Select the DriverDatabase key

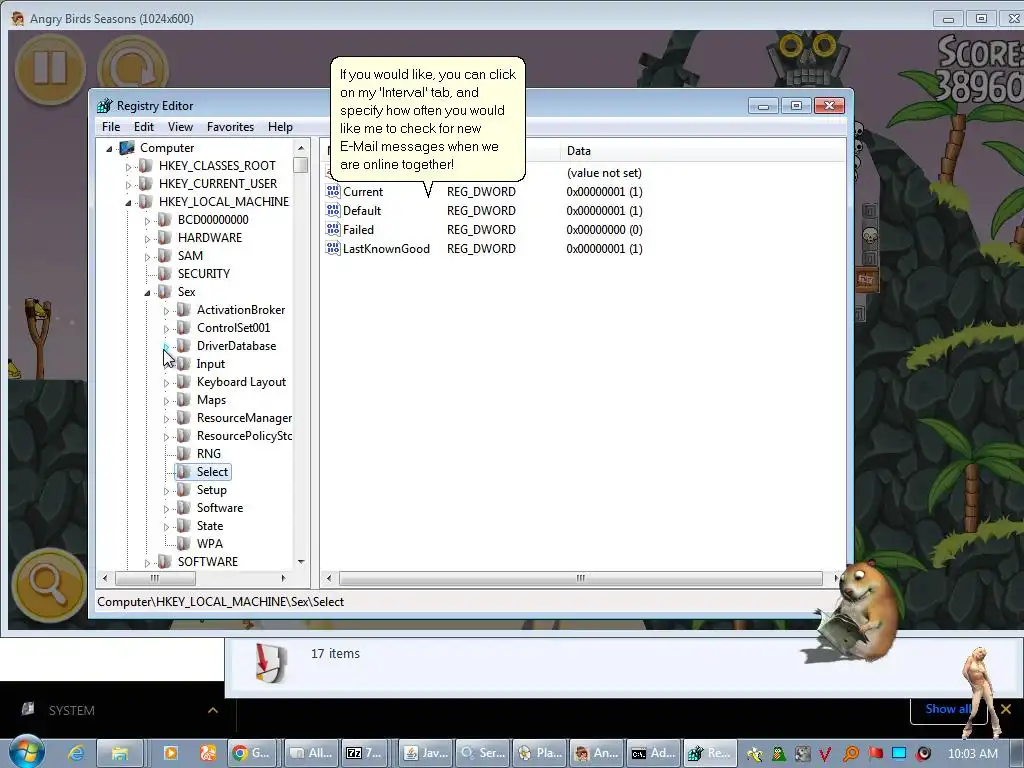coord(236,345)
